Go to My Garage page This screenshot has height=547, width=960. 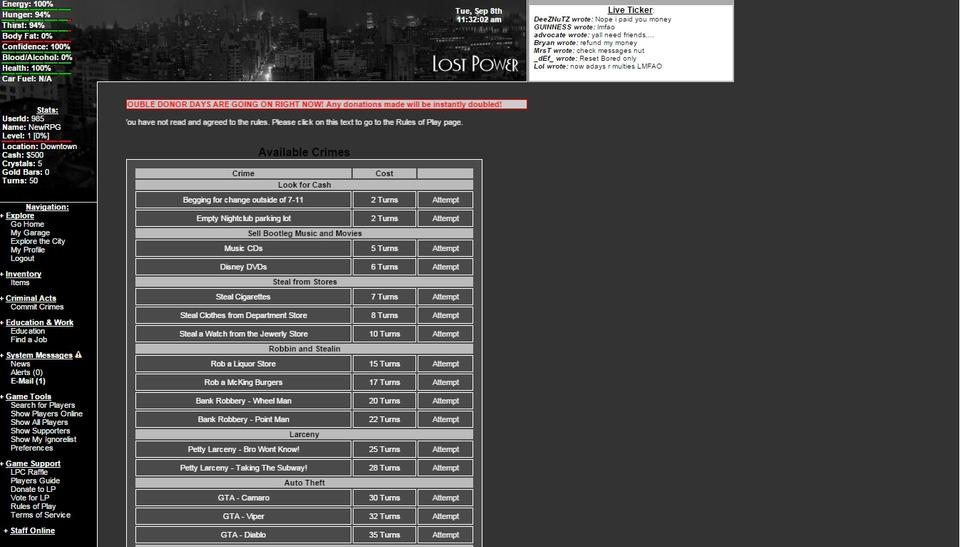[x=30, y=233]
